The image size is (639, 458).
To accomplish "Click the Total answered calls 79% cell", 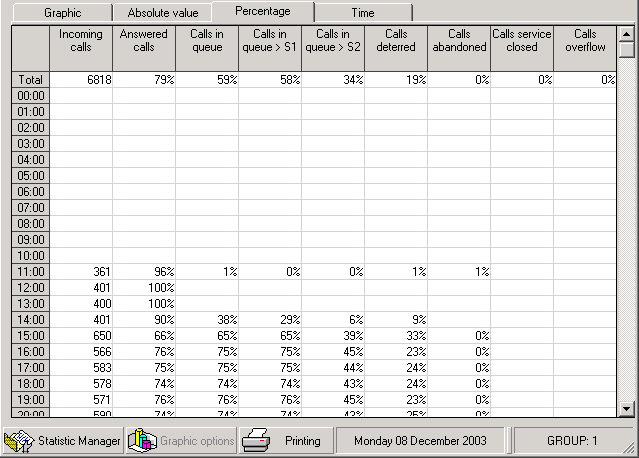I will pos(144,79).
